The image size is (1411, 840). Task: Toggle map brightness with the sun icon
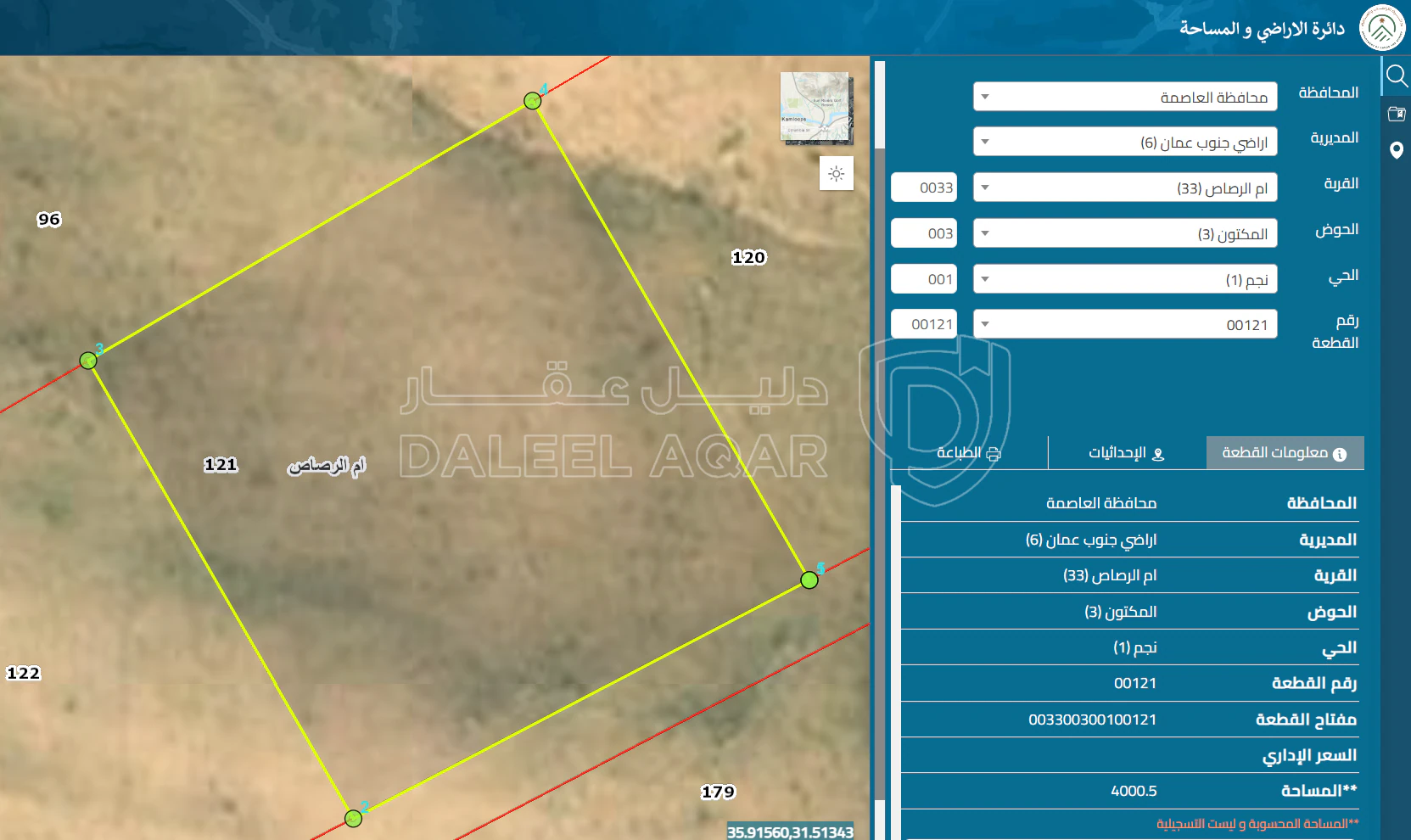click(x=837, y=174)
